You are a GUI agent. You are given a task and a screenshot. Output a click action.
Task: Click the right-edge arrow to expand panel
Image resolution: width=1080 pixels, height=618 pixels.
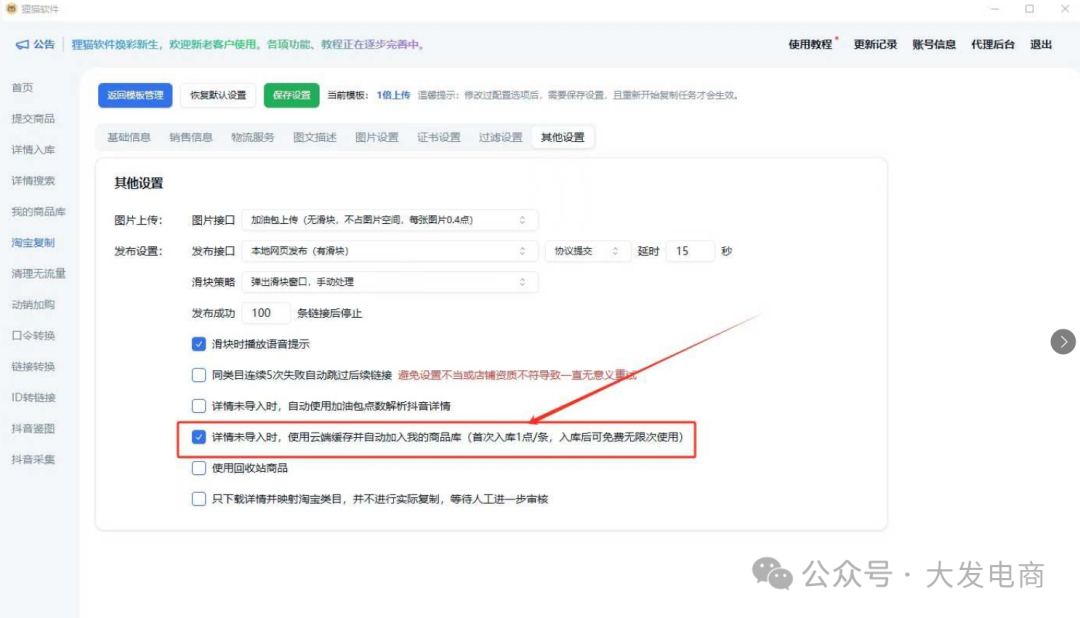point(1063,342)
